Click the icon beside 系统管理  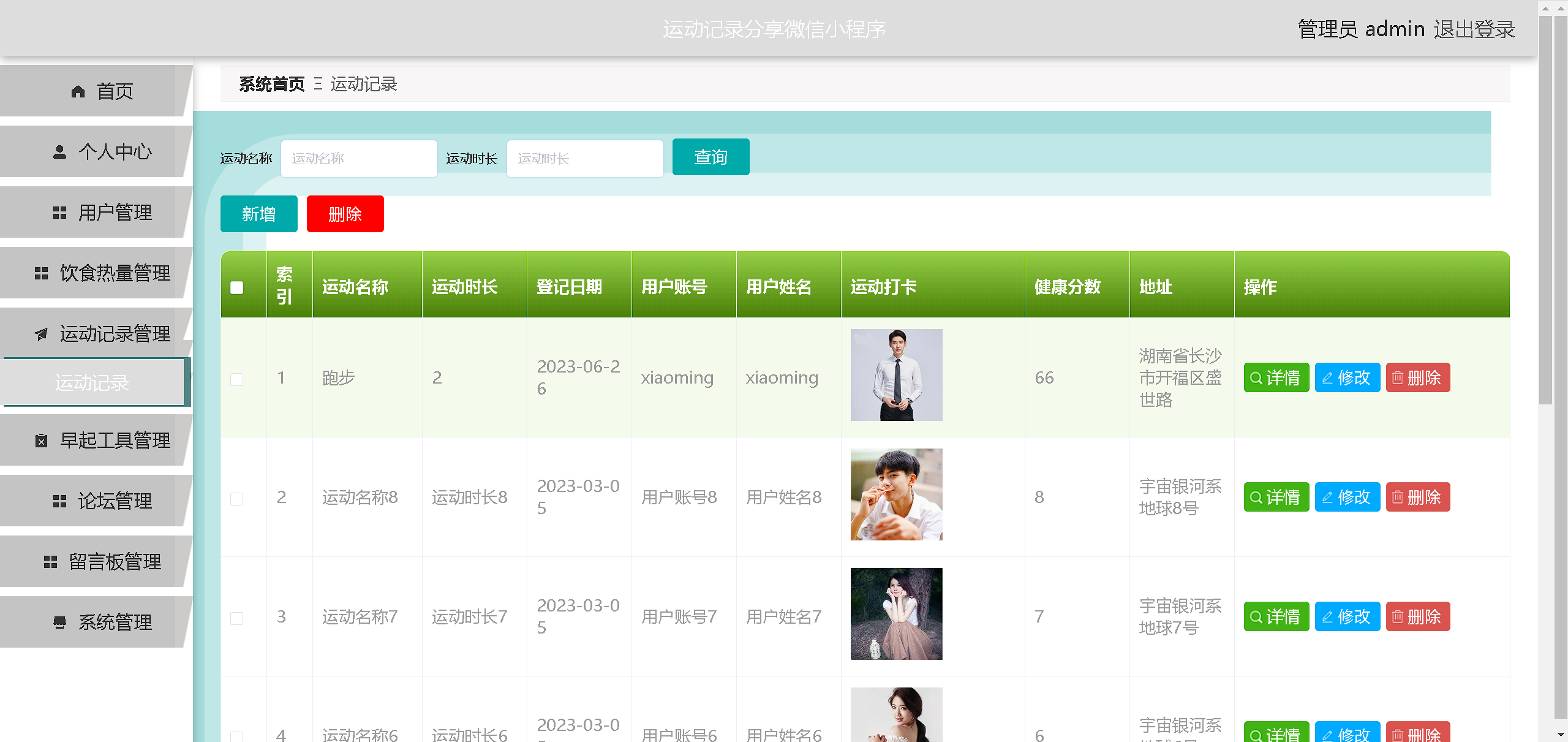(59, 623)
